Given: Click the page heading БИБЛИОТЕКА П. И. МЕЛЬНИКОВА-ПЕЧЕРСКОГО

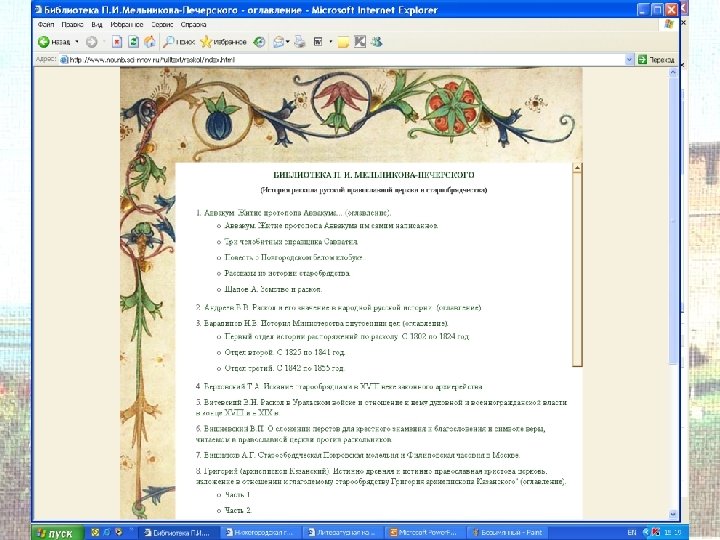Looking at the screenshot, I should tap(374, 175).
